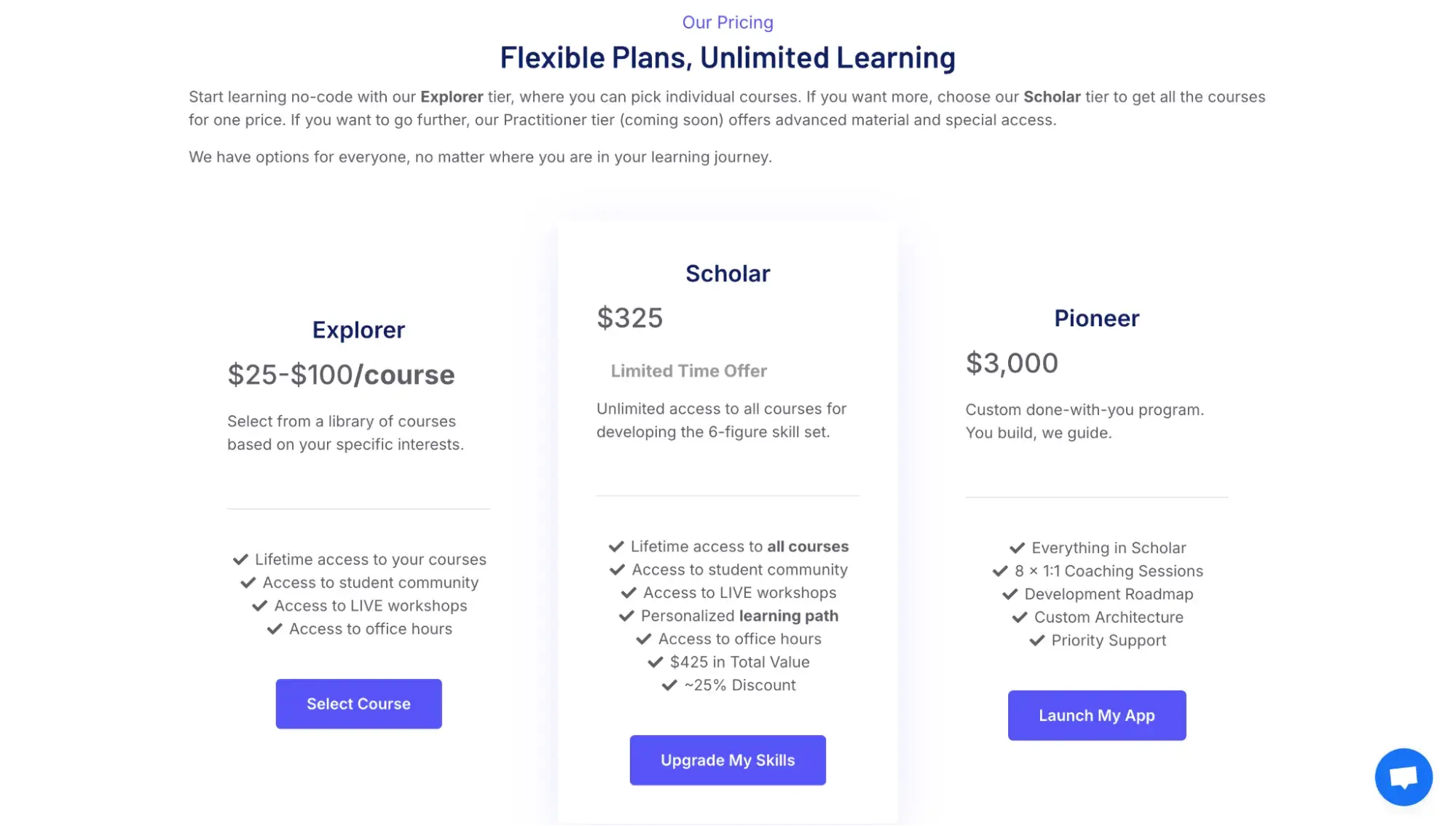Image resolution: width=1456 pixels, height=826 pixels.
Task: Click checkmark beside $425 in Total Value
Action: 653,662
